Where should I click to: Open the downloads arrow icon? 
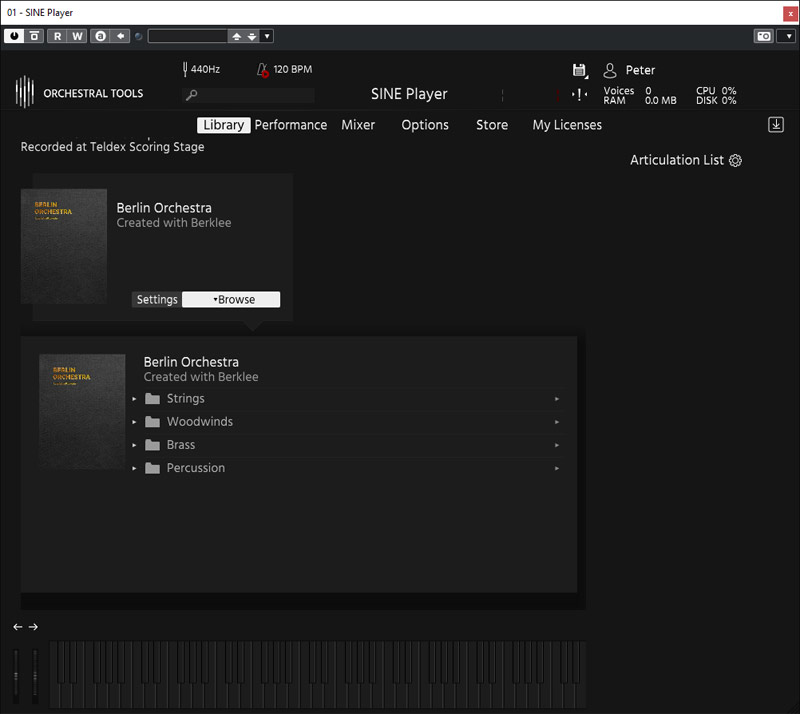click(x=775, y=125)
